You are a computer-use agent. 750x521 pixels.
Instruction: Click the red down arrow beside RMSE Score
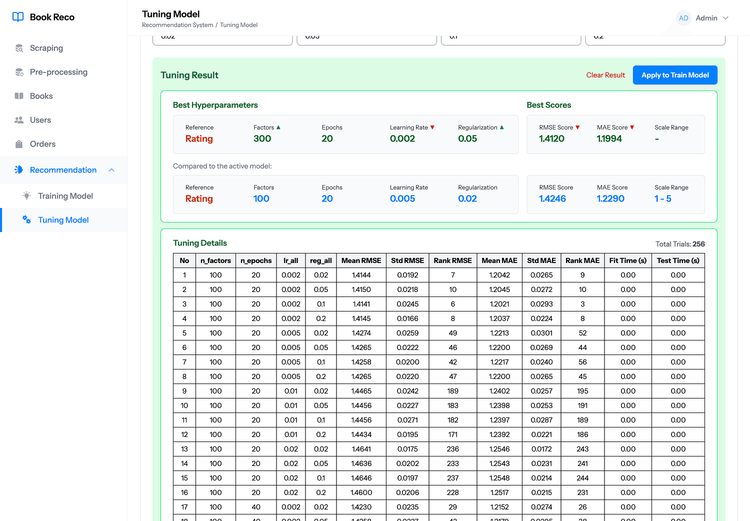click(577, 127)
